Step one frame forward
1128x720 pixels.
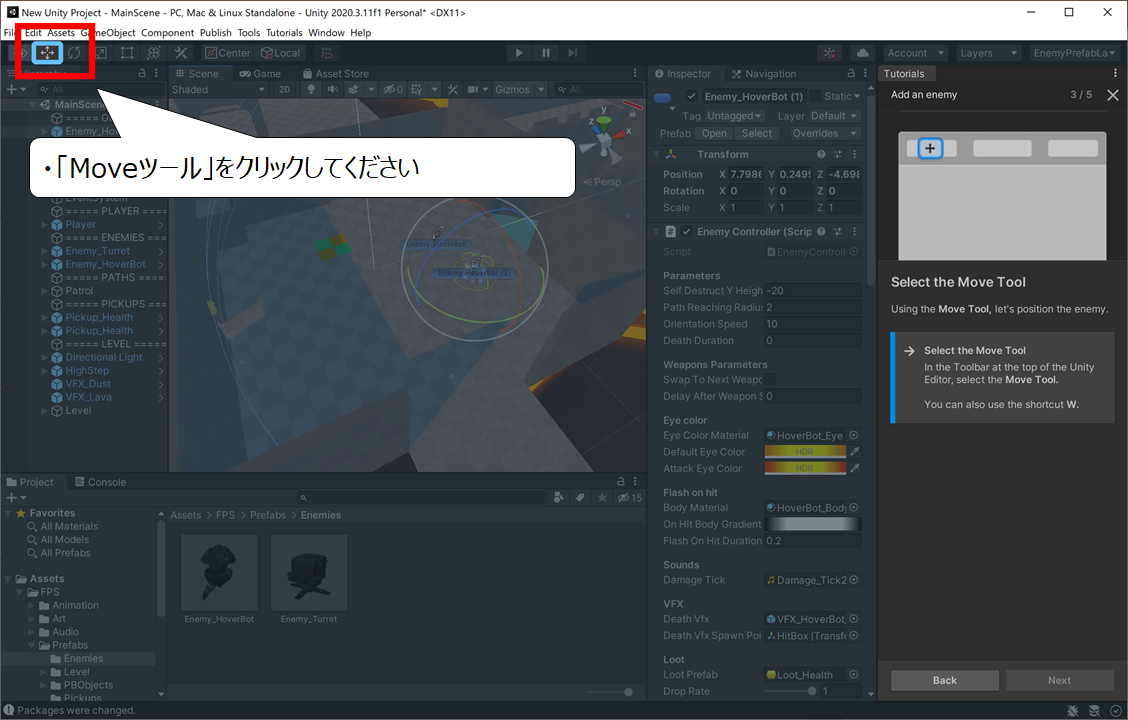(x=573, y=53)
